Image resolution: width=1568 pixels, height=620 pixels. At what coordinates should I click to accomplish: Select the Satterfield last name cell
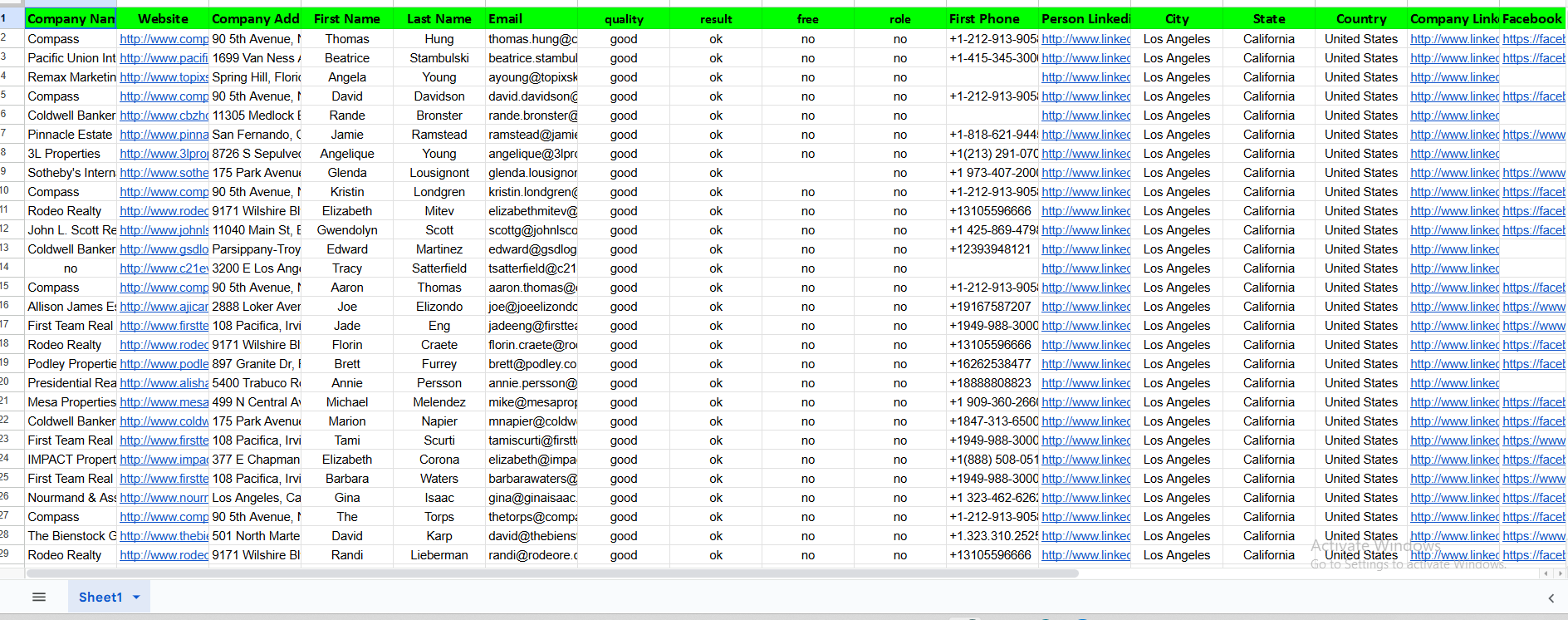tap(439, 268)
